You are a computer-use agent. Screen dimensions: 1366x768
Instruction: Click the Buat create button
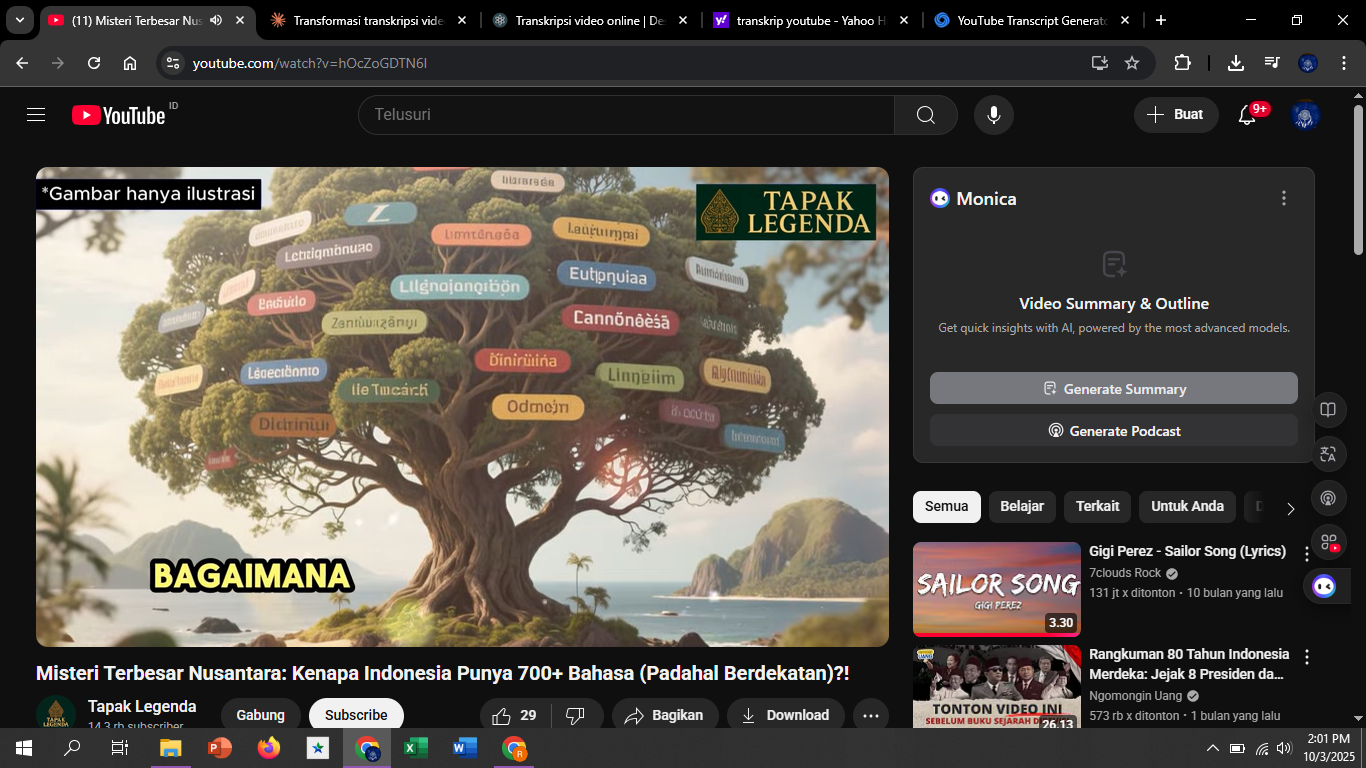(1176, 115)
